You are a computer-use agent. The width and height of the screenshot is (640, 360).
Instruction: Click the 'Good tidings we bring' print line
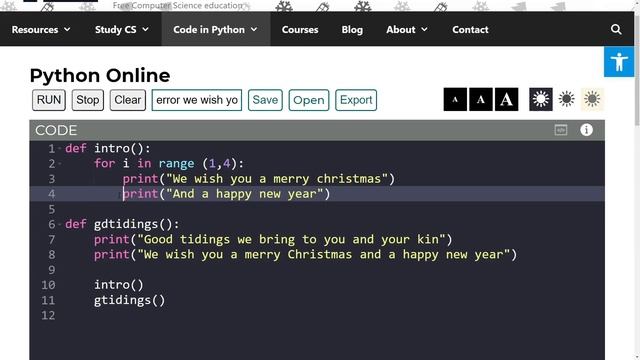pyautogui.click(x=273, y=239)
